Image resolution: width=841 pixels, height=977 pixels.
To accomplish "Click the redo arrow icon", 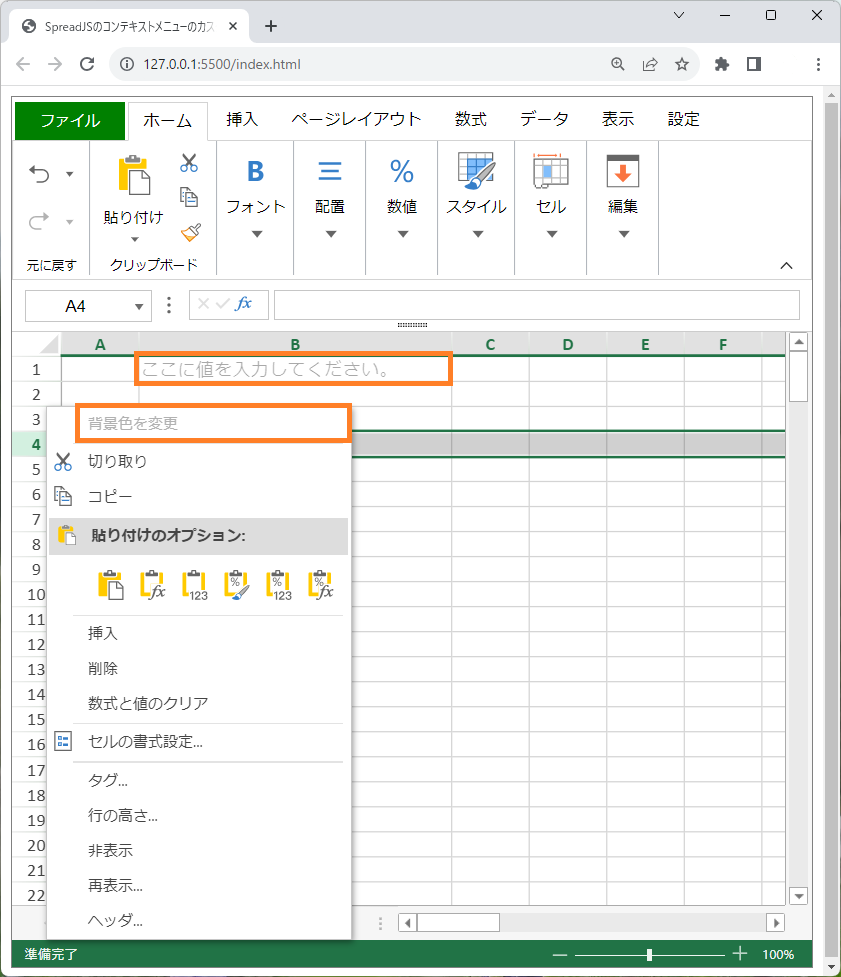I will click(39, 221).
